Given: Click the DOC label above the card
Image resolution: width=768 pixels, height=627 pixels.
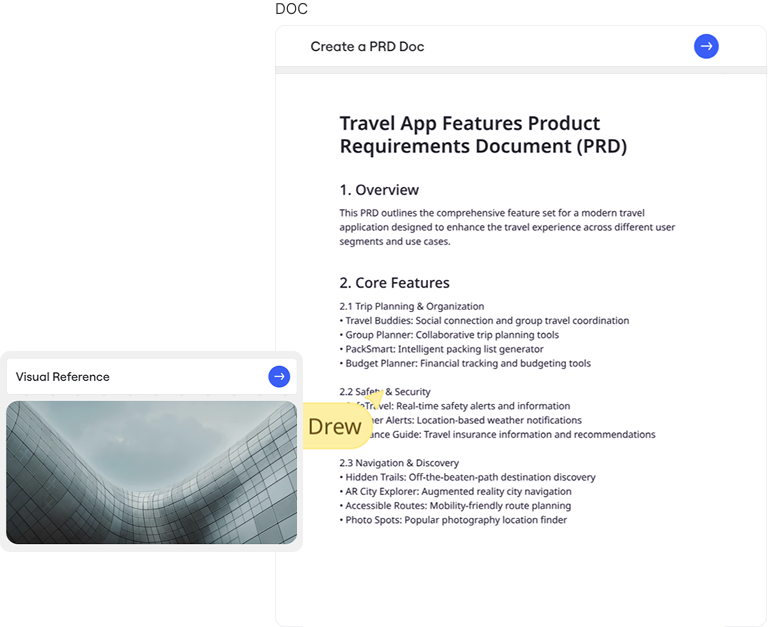Looking at the screenshot, I should tap(292, 9).
